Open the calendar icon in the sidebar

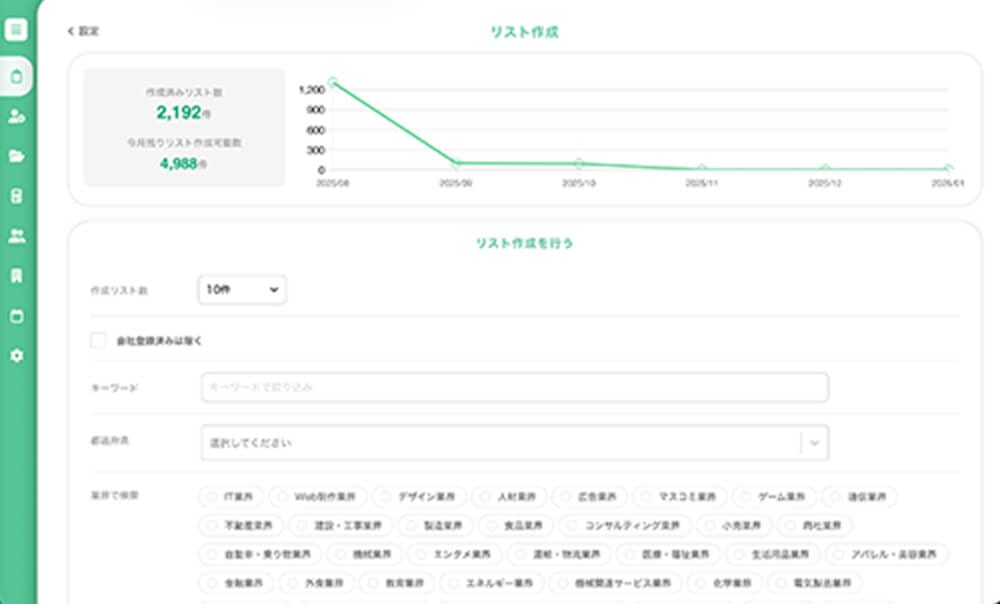click(x=16, y=317)
